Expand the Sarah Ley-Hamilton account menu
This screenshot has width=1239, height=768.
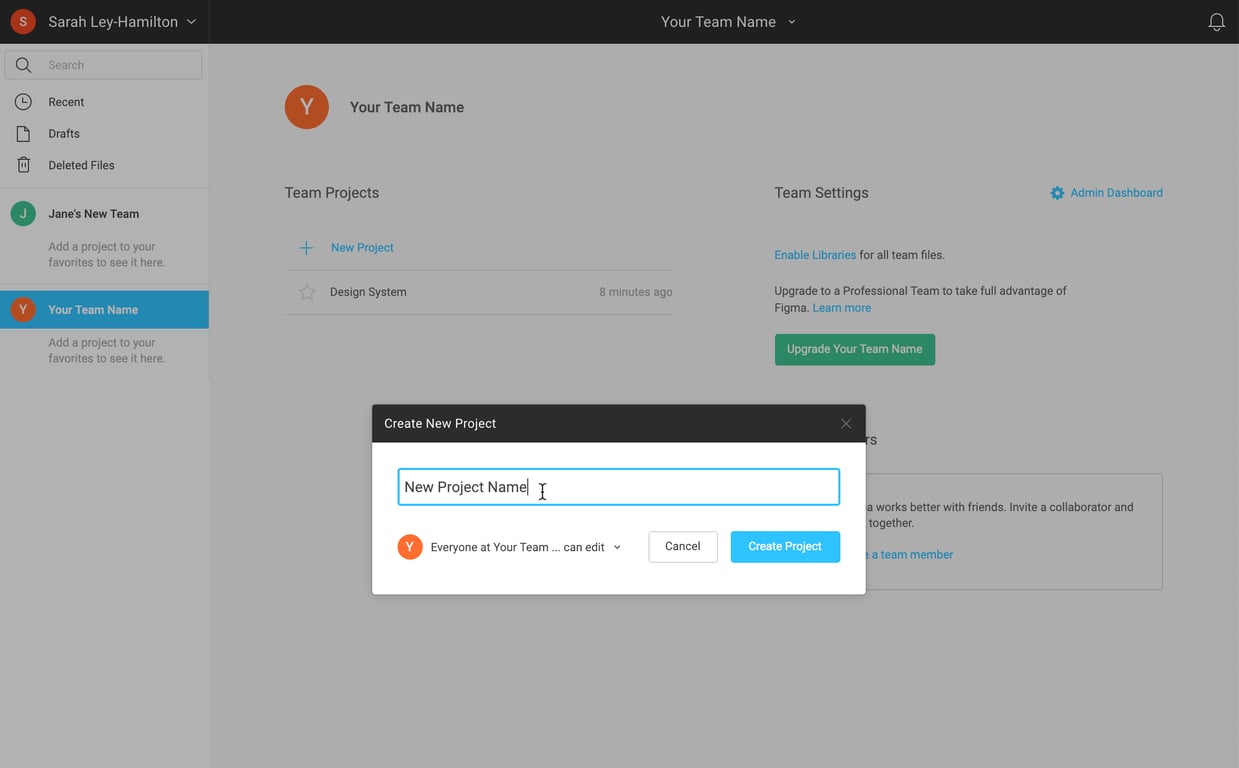click(191, 22)
